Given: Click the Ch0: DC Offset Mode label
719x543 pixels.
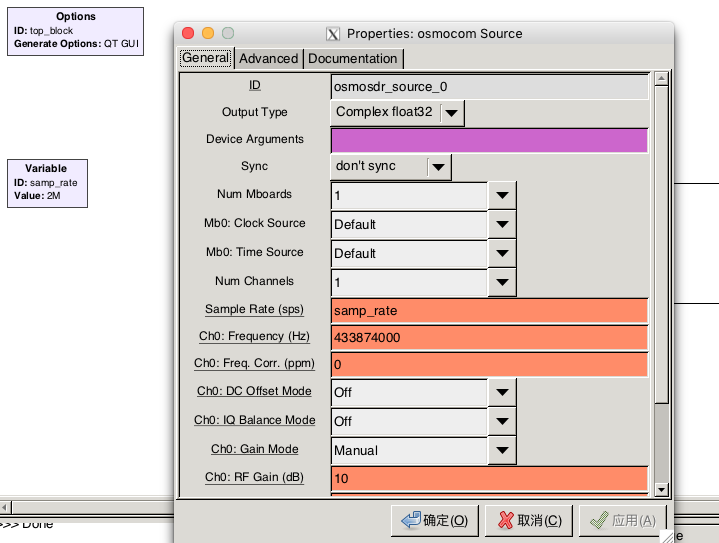Looking at the screenshot, I should (254, 391).
